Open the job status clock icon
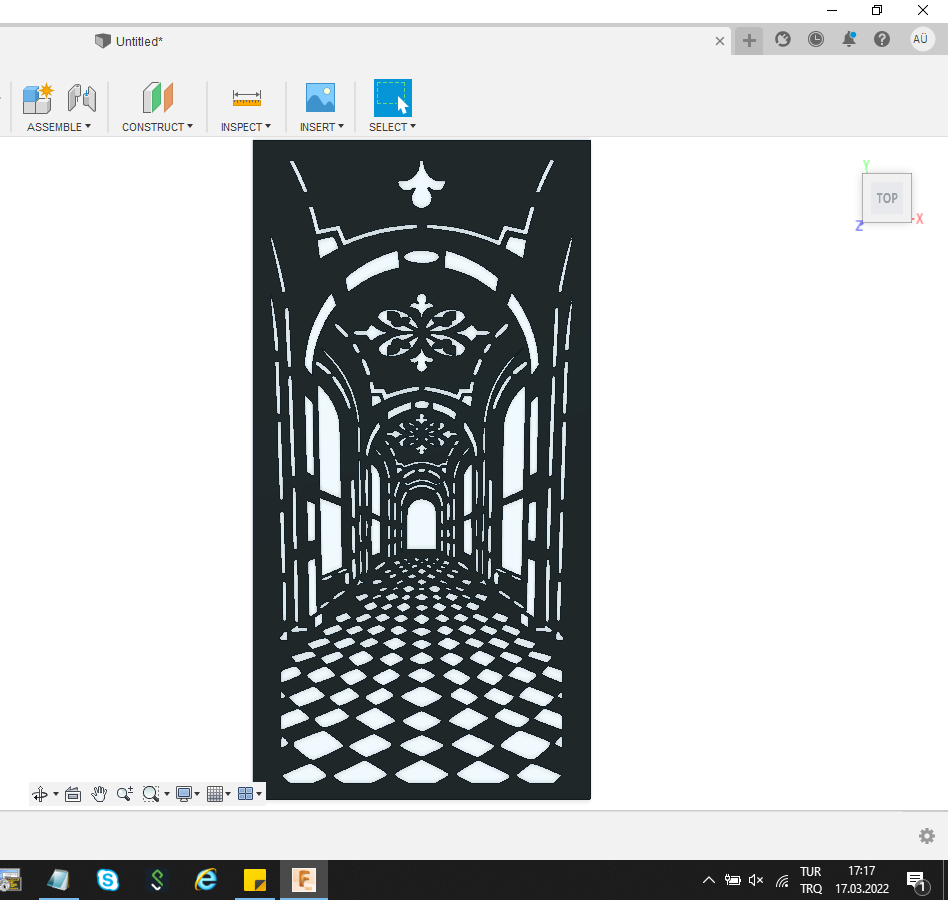 click(816, 39)
